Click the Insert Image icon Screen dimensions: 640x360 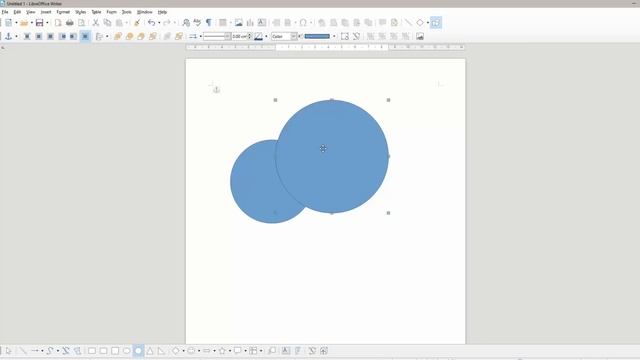(239, 23)
